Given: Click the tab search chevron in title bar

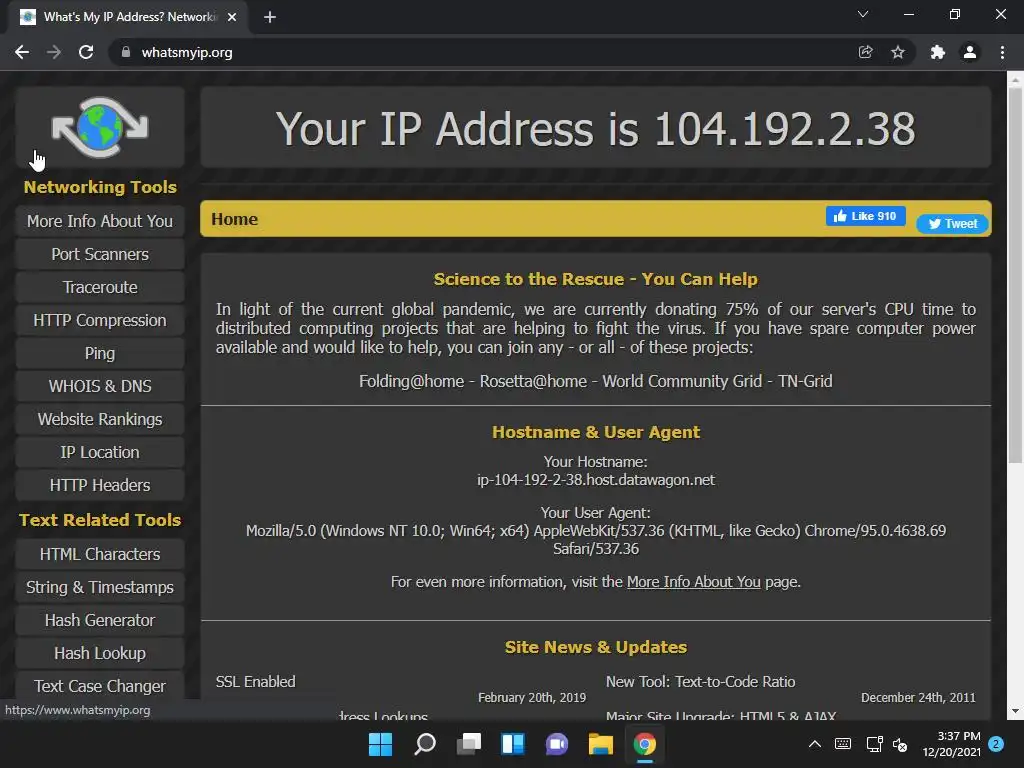Looking at the screenshot, I should click(x=863, y=14).
